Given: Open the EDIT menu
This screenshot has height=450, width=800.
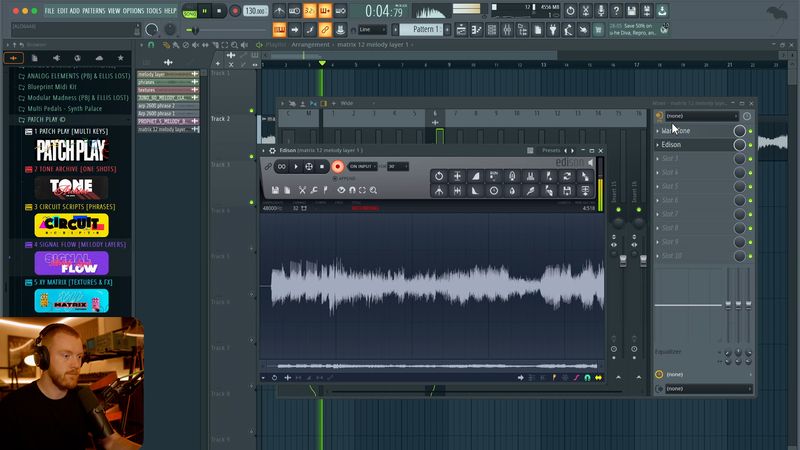Looking at the screenshot, I should coord(62,11).
